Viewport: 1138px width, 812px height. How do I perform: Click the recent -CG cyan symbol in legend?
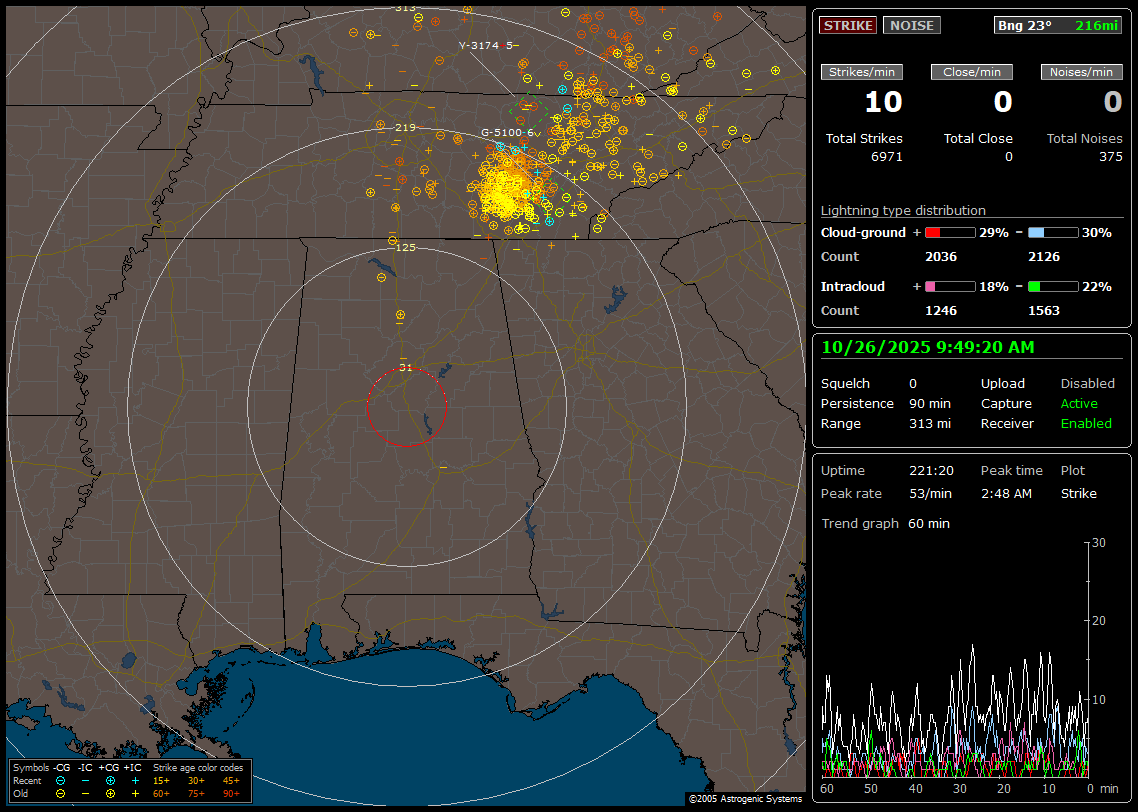(x=61, y=780)
